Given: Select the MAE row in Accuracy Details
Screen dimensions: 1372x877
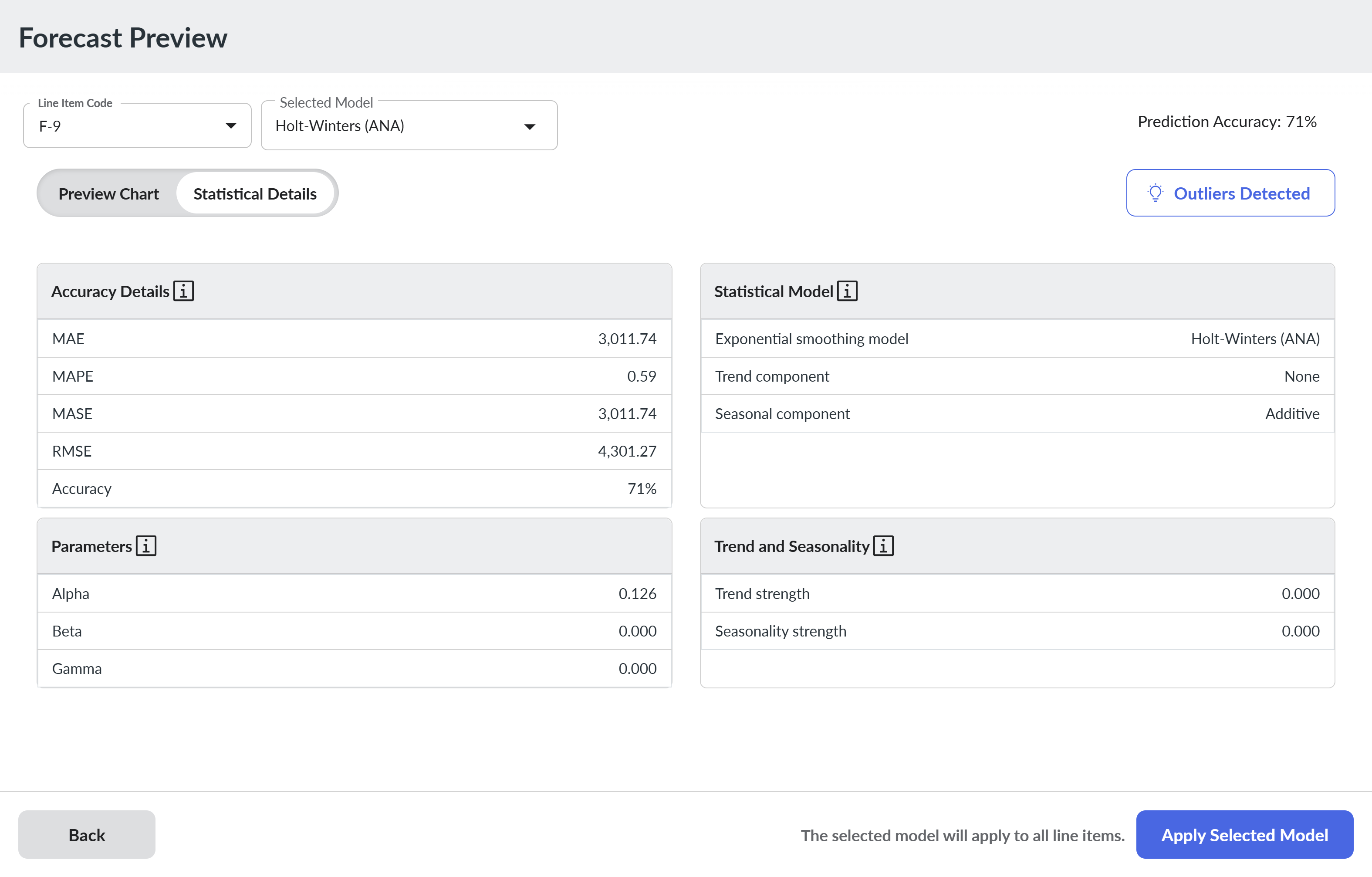Looking at the screenshot, I should point(355,339).
